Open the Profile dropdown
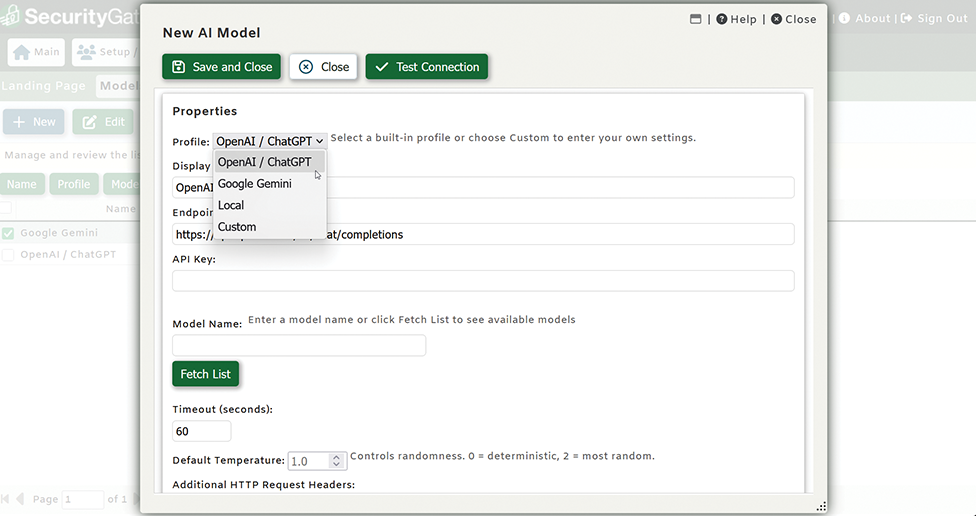Screen dimensions: 976x516 [269, 141]
